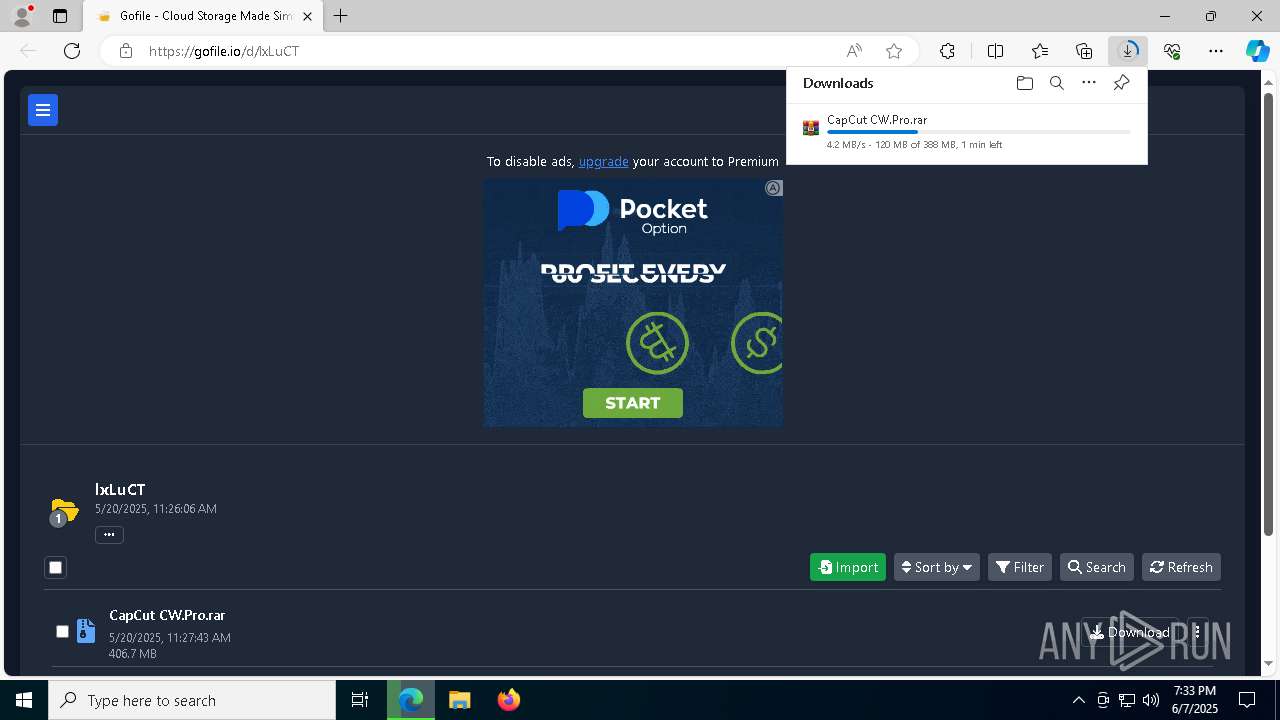The width and height of the screenshot is (1280, 720).
Task: Click the taskbar search box
Action: [192, 700]
